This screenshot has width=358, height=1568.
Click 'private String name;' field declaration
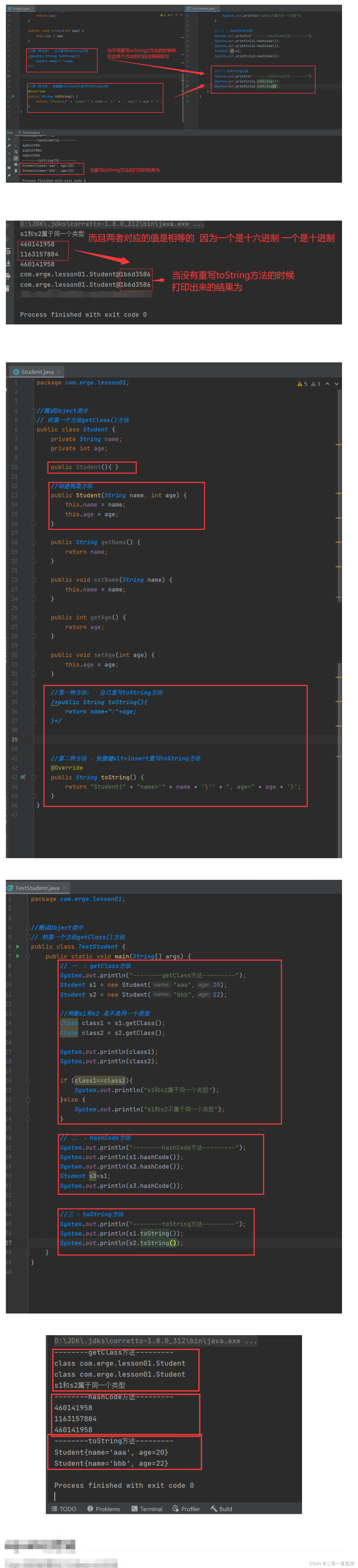pos(86,440)
